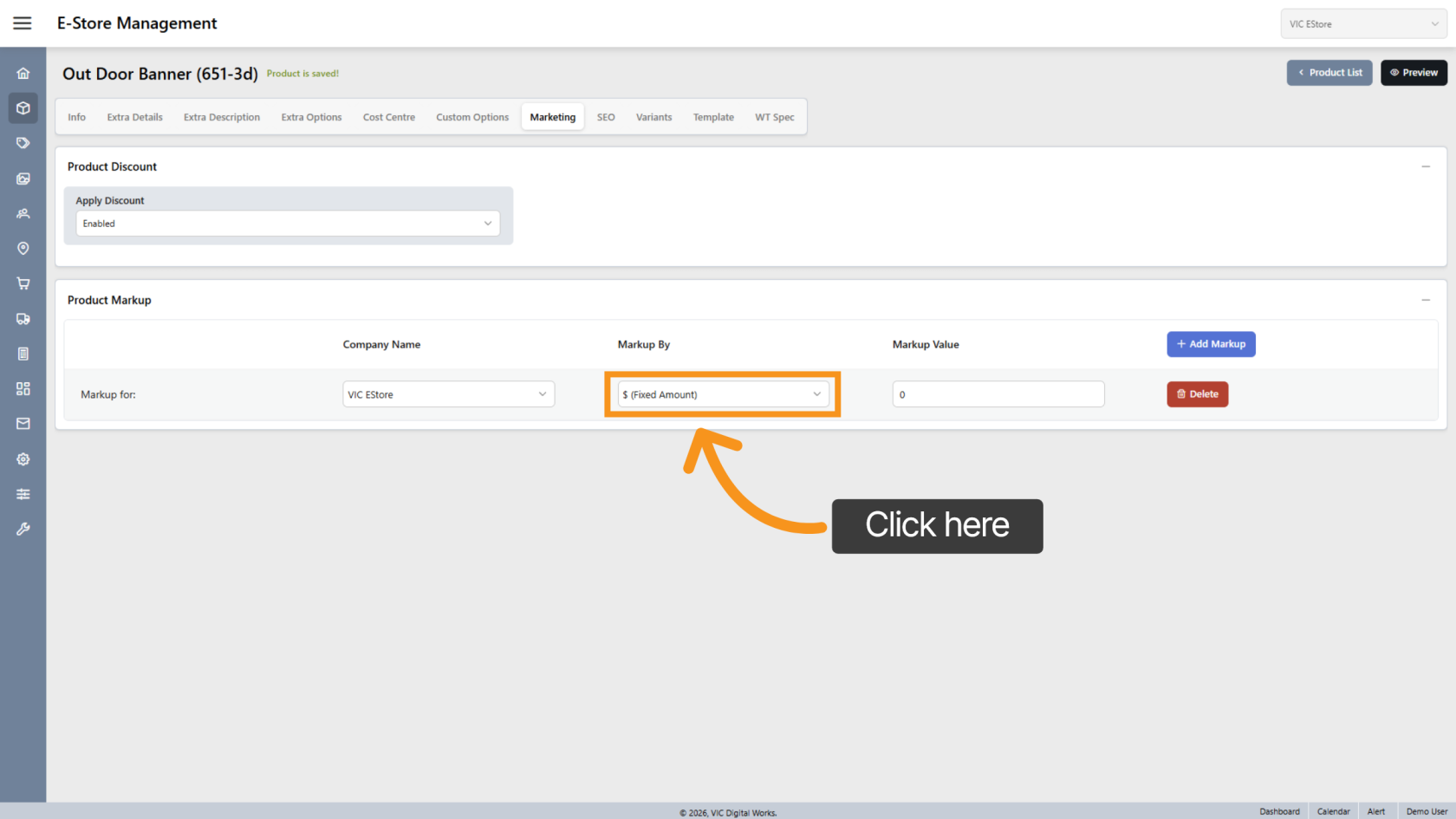
Task: Click the Markup Value input field
Action: pyautogui.click(x=998, y=394)
